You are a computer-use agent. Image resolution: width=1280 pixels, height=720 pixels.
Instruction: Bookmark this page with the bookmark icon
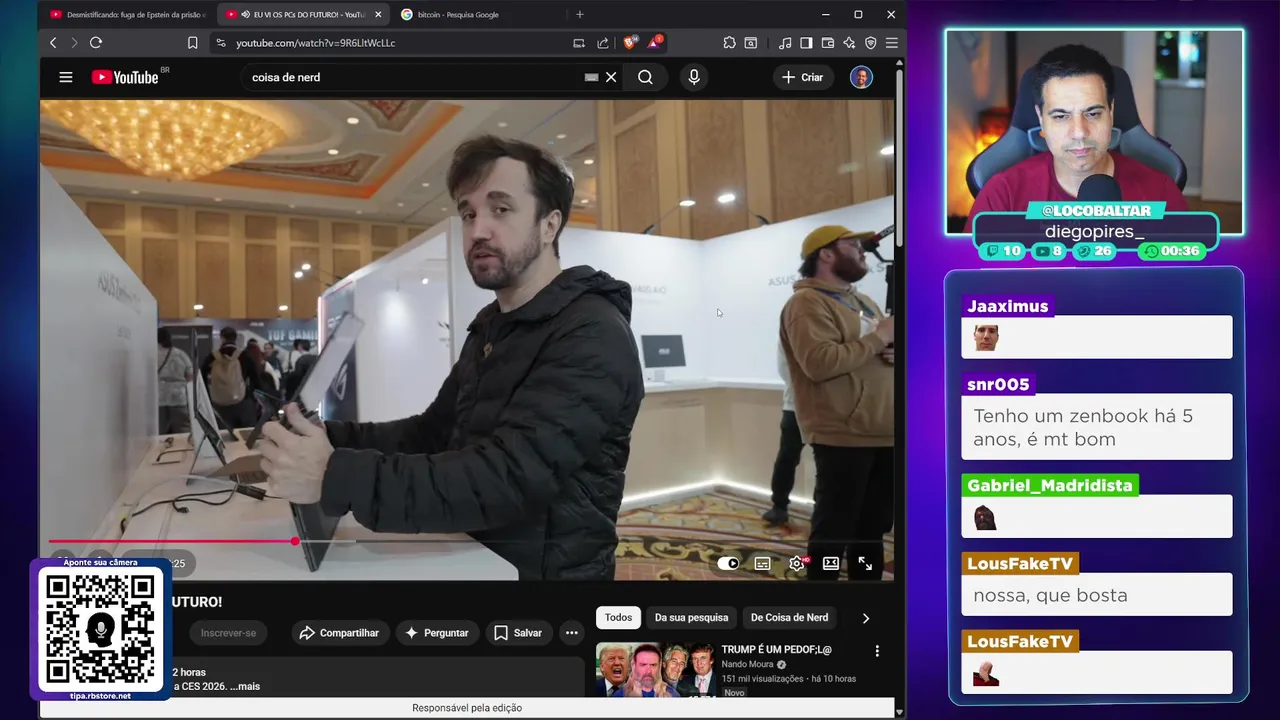(193, 43)
